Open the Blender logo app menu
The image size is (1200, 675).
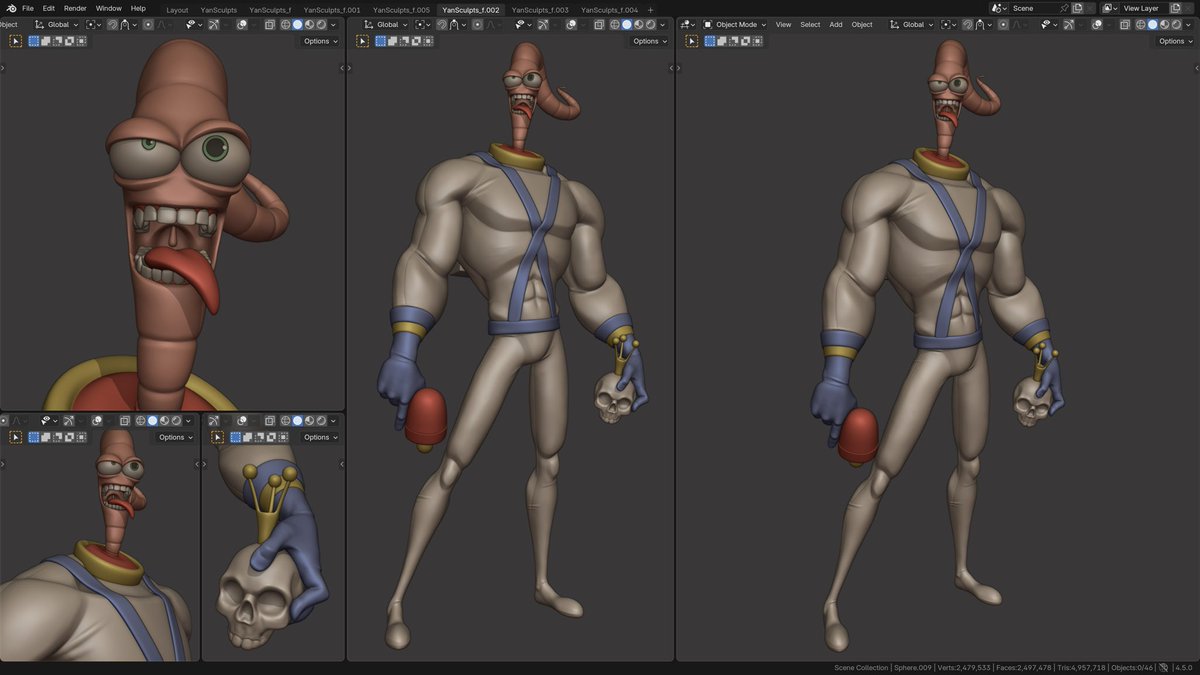click(11, 8)
